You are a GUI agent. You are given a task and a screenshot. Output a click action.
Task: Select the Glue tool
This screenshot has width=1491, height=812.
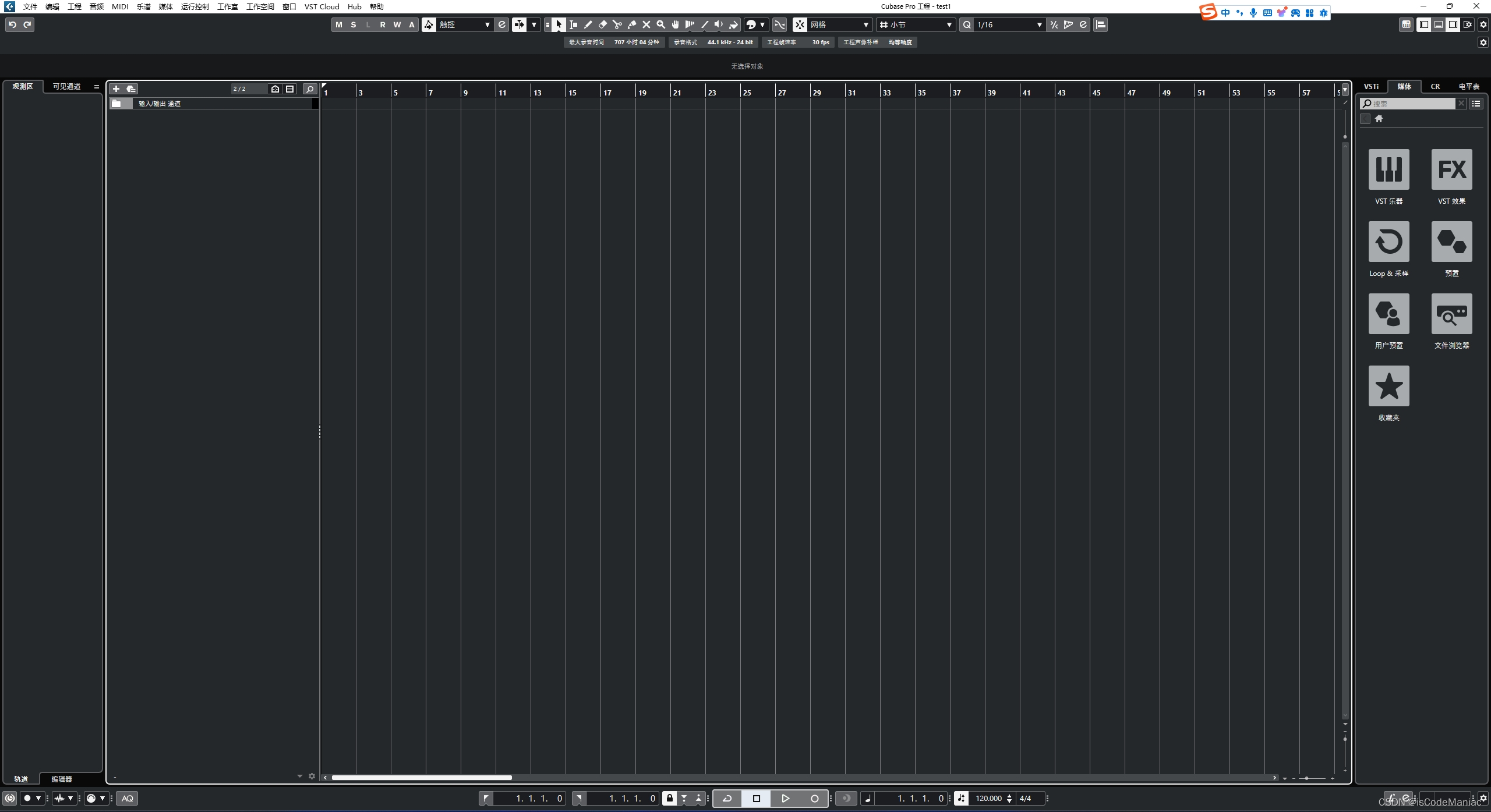click(x=631, y=24)
